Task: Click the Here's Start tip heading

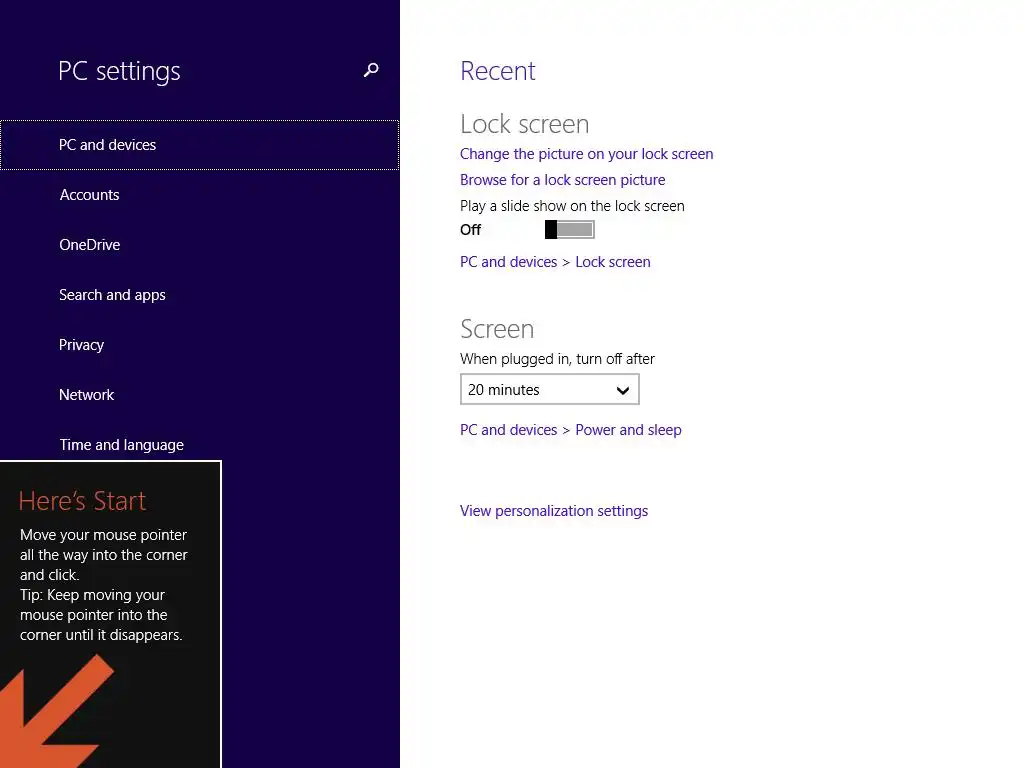Action: 82,501
